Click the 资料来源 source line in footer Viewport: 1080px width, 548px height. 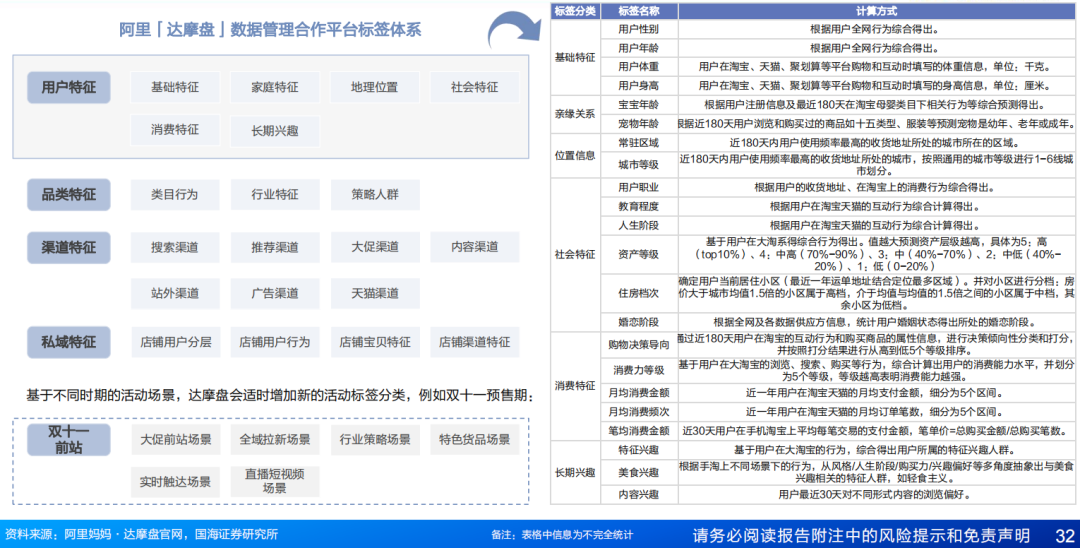coord(142,534)
